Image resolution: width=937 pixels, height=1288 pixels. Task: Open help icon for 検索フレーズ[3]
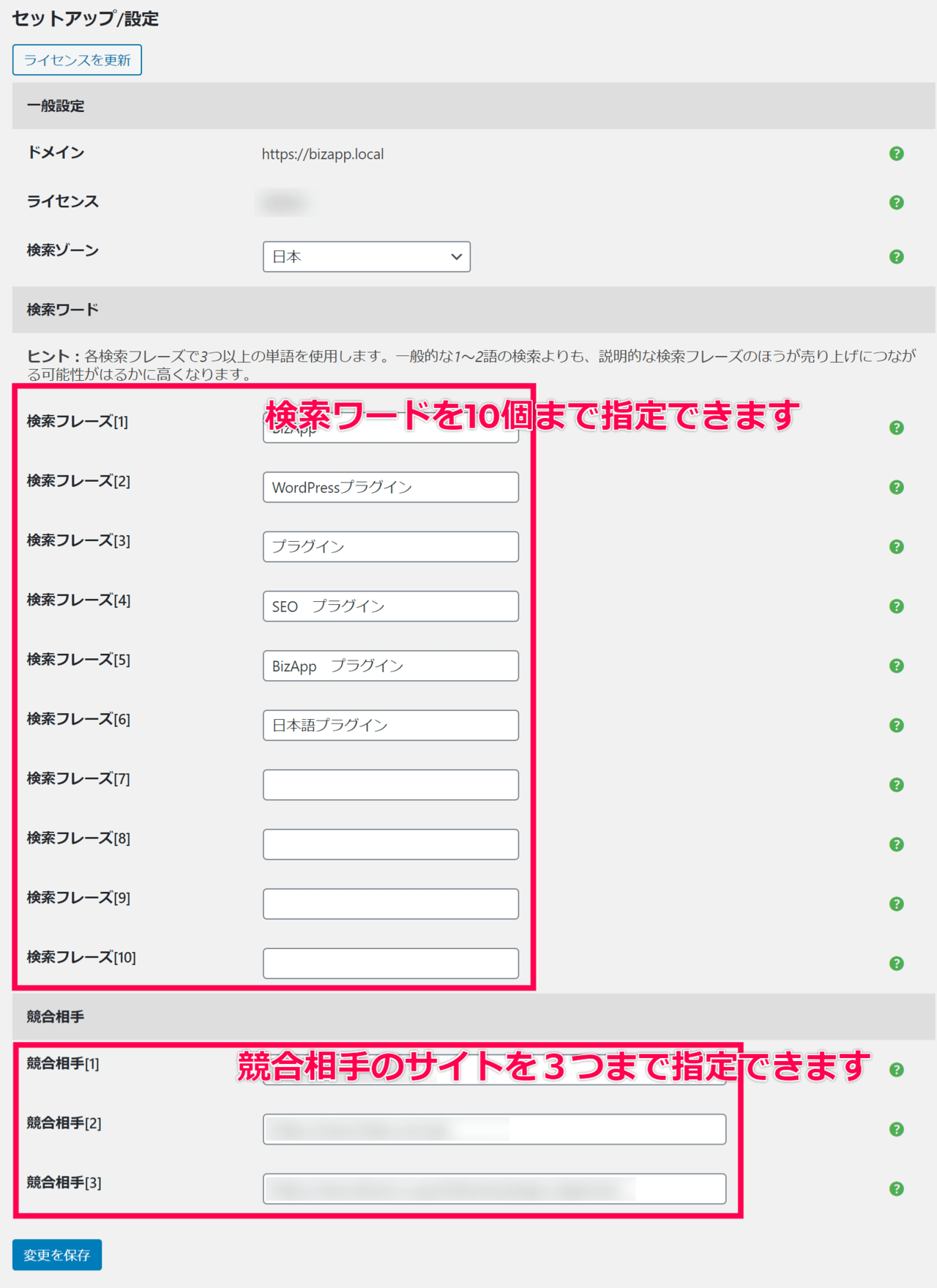(896, 547)
